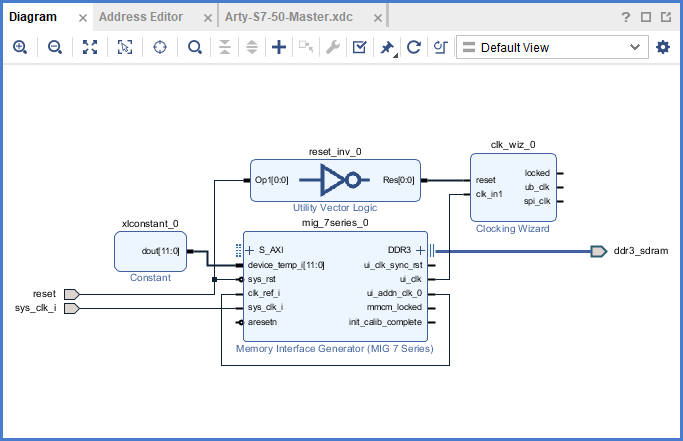Close the Diagram tab
Viewport: 683px width, 441px height.
pyautogui.click(x=83, y=18)
